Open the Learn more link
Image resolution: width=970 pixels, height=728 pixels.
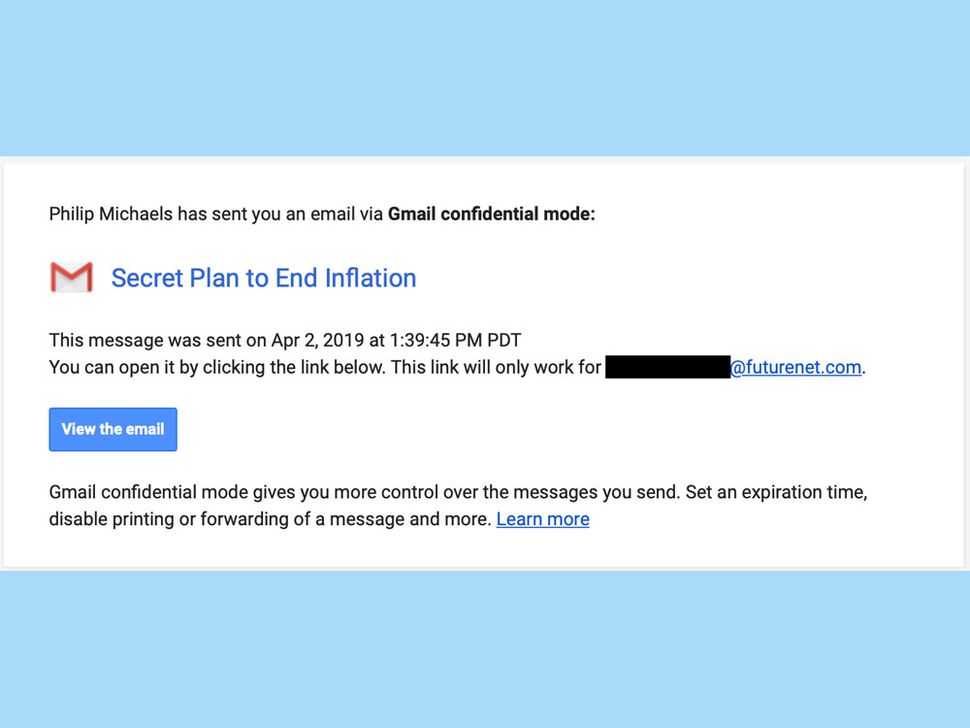pos(542,519)
